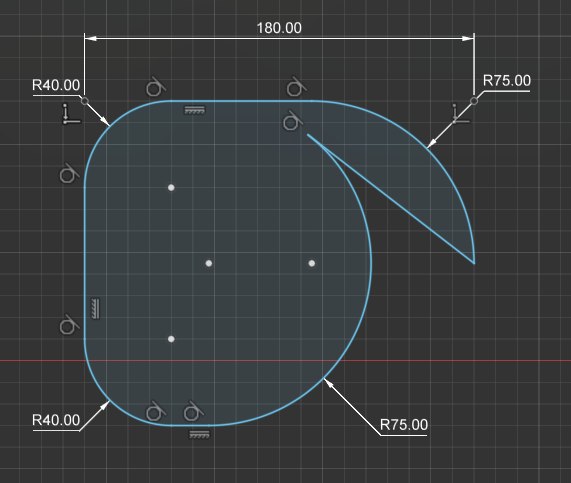Select the straight diagonal line of the leaf shape

391,199
